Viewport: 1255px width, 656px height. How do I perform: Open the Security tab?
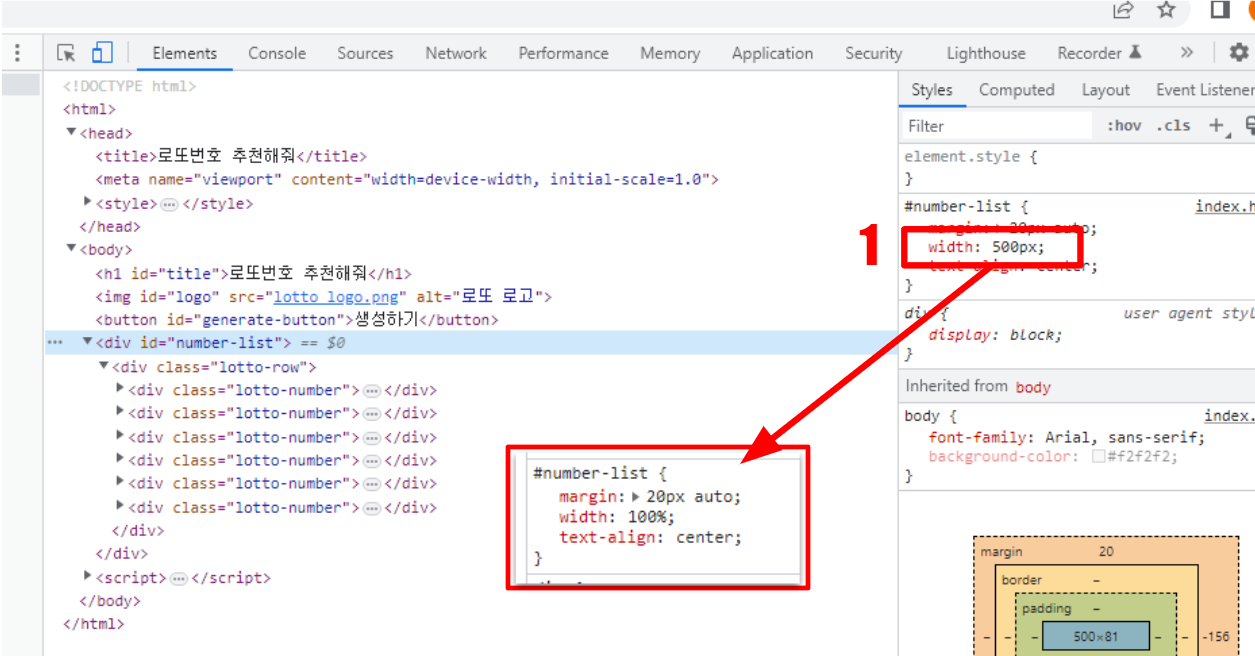[873, 53]
